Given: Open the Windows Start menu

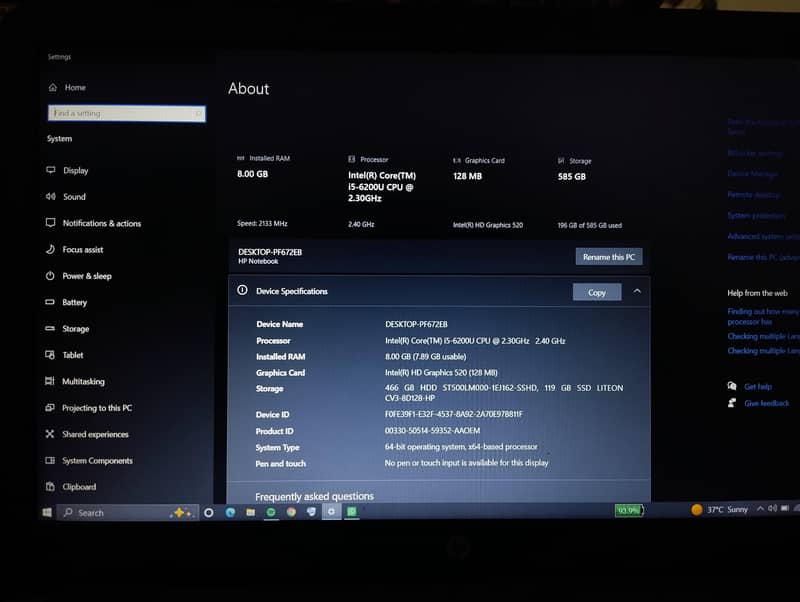Looking at the screenshot, I should pyautogui.click(x=47, y=513).
